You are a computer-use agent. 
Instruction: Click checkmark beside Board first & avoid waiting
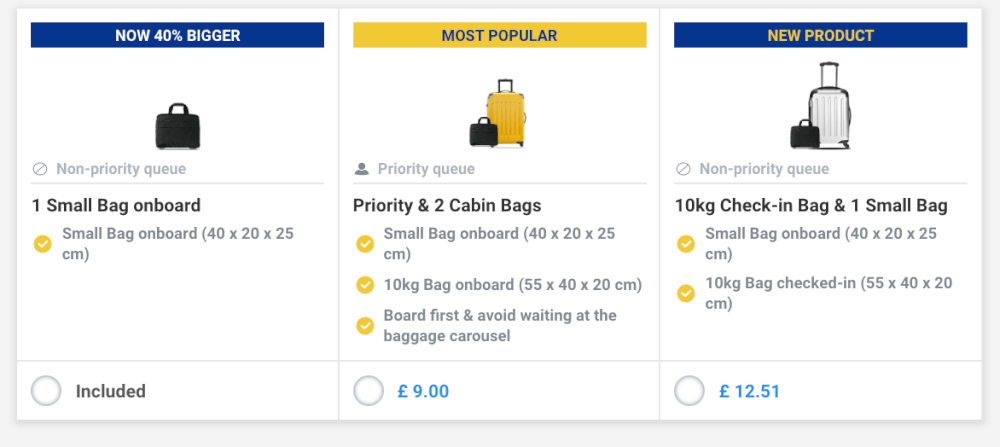[365, 326]
